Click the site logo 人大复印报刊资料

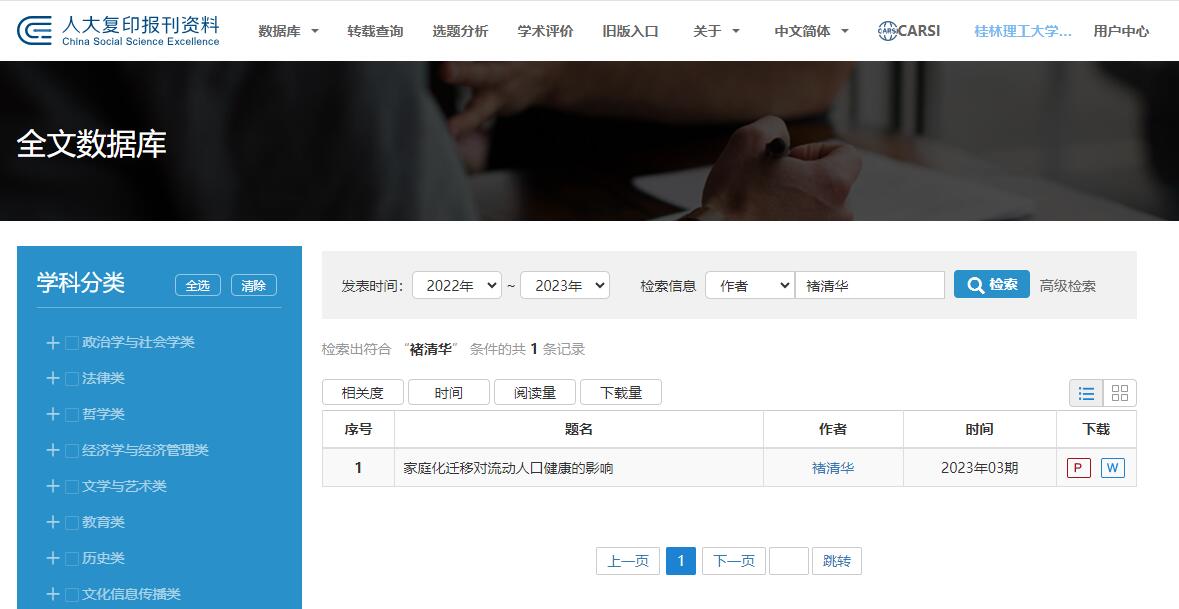pyautogui.click(x=118, y=31)
